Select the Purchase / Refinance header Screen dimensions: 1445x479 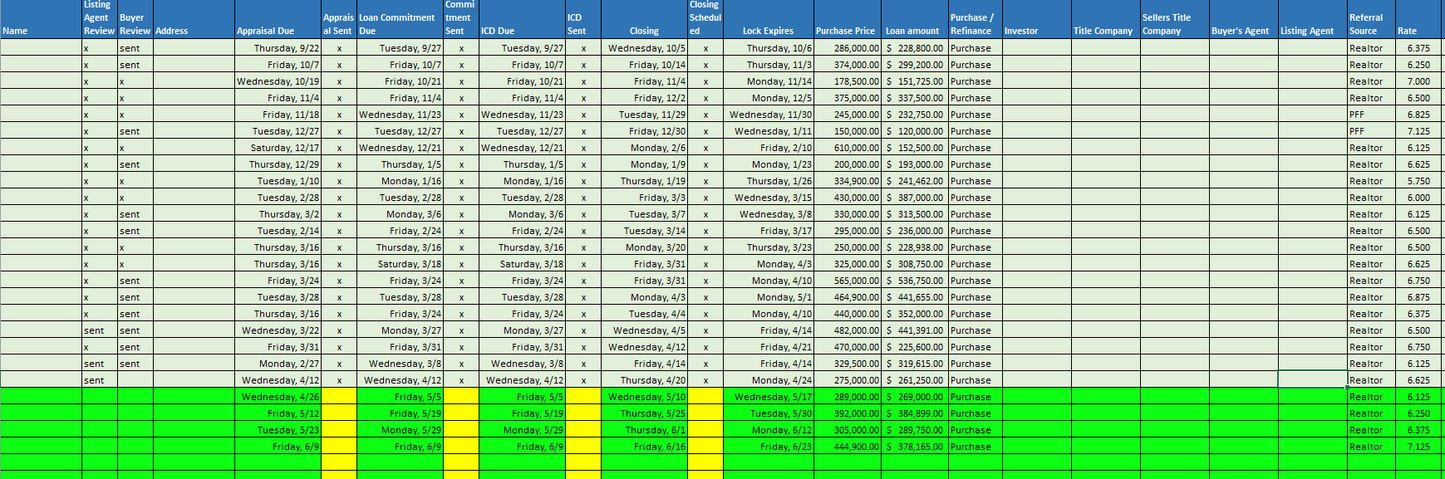point(975,20)
